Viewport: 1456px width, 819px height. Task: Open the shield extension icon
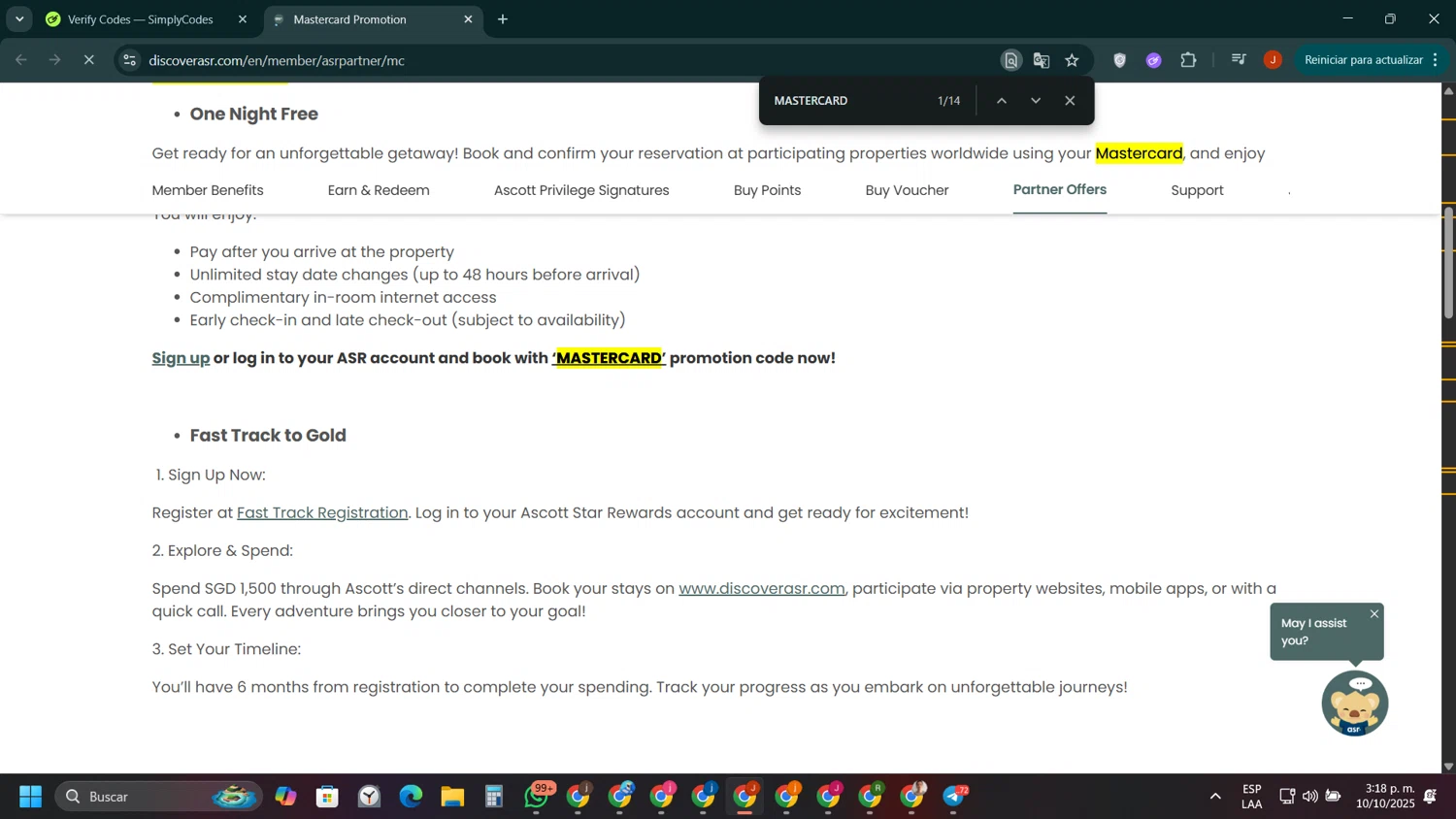1119,60
